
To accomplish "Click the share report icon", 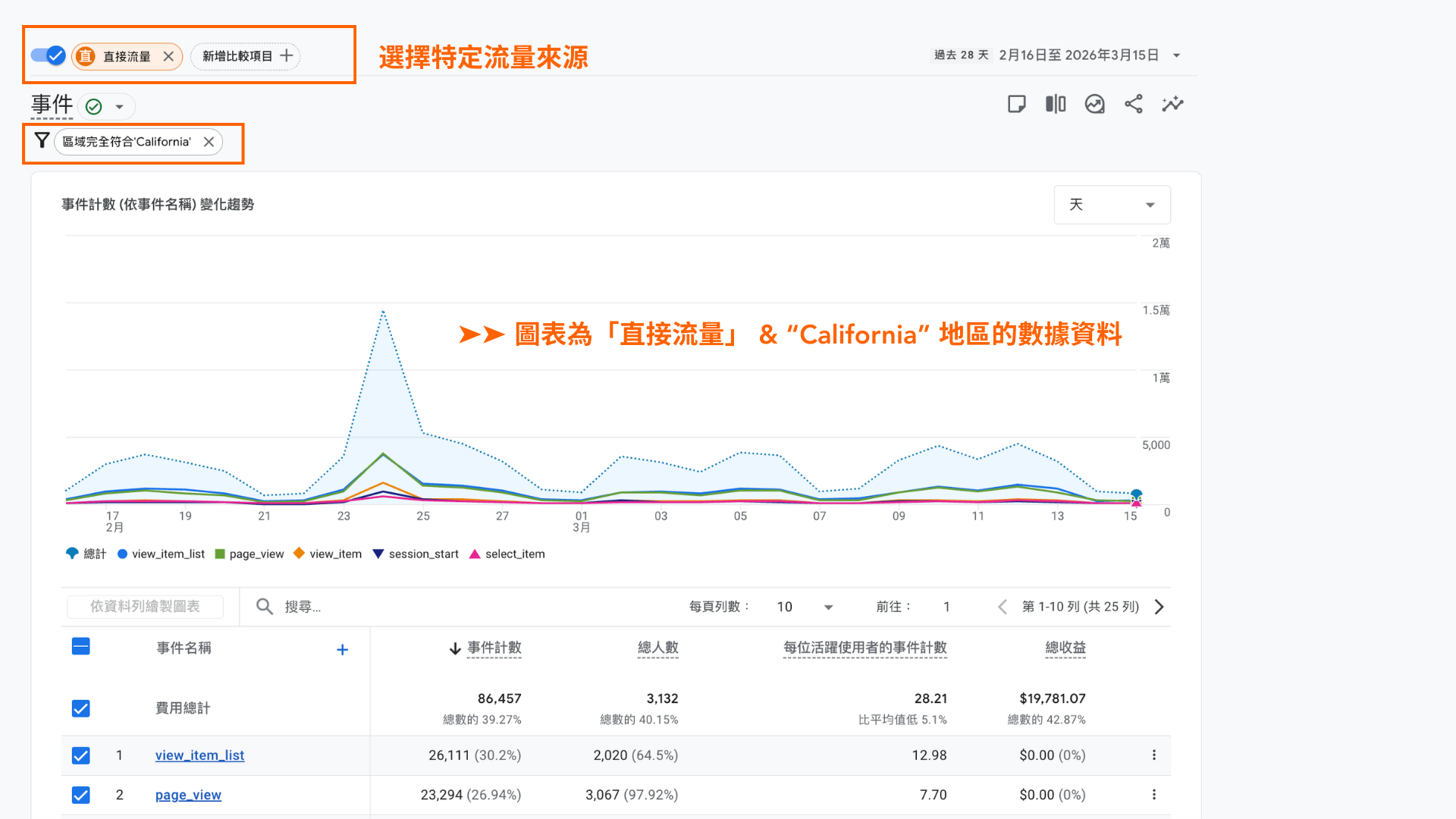I will tap(1133, 104).
